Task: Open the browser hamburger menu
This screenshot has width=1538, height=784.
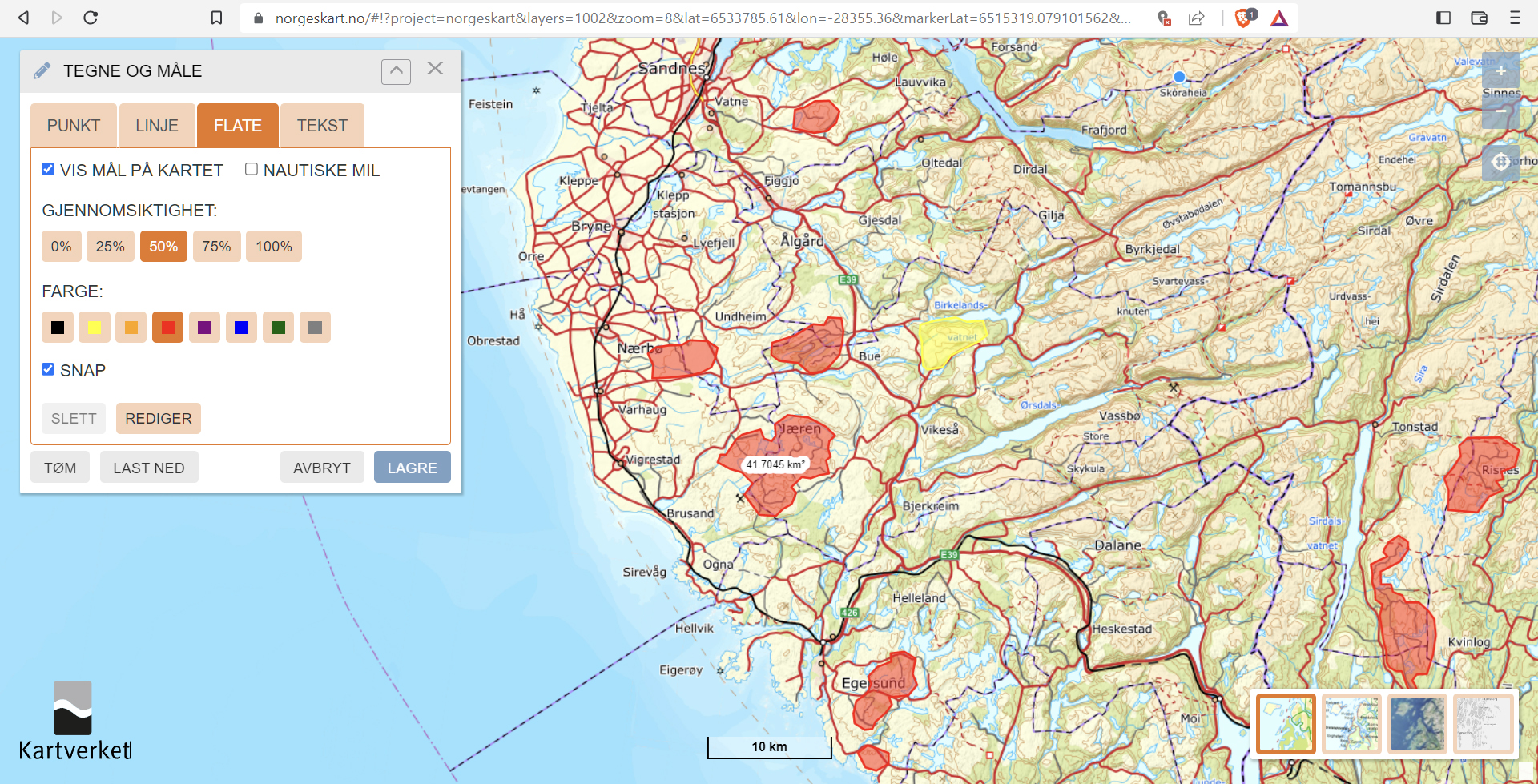Action: [1514, 18]
